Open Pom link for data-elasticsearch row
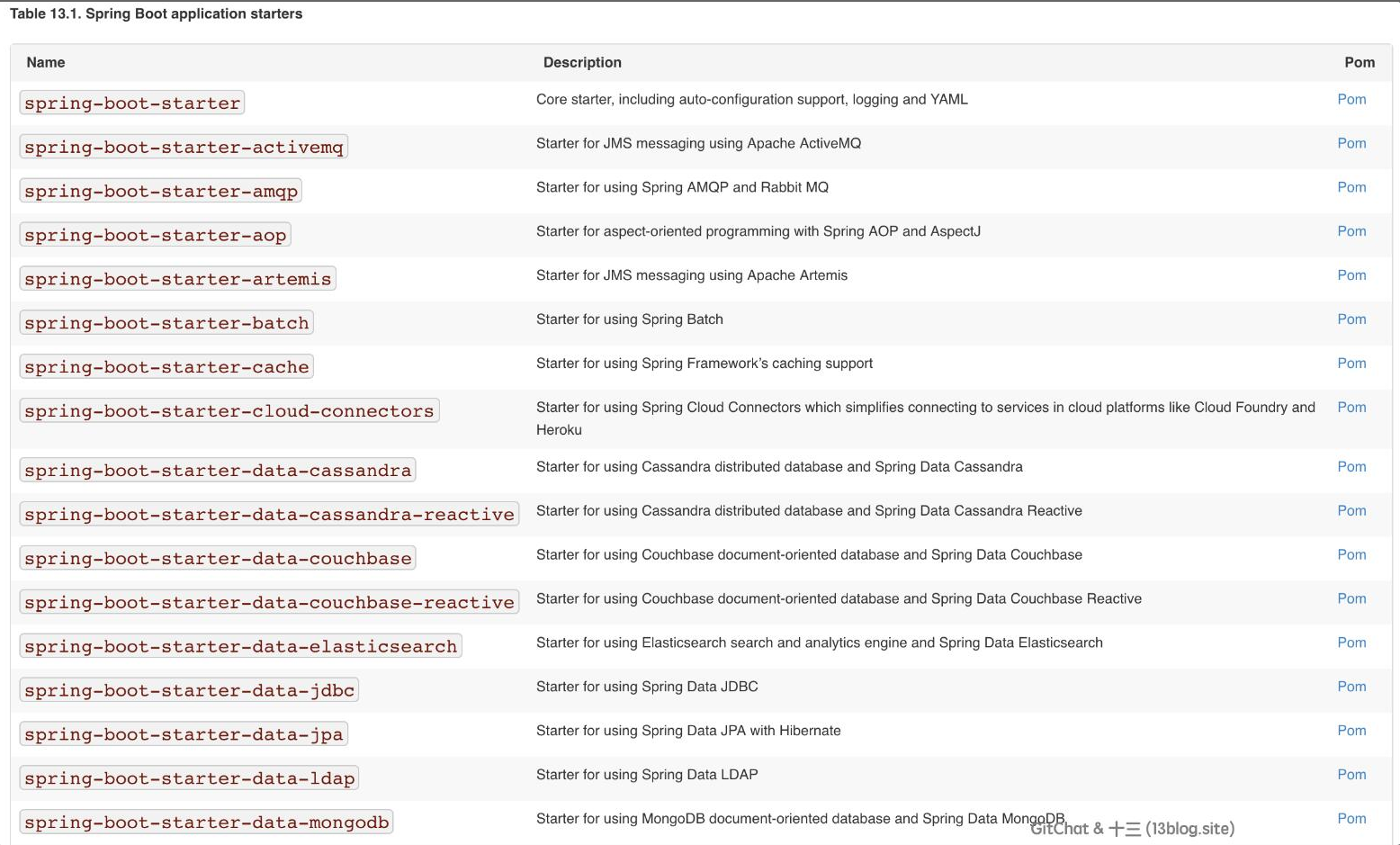The height and width of the screenshot is (845, 1400). point(1351,643)
